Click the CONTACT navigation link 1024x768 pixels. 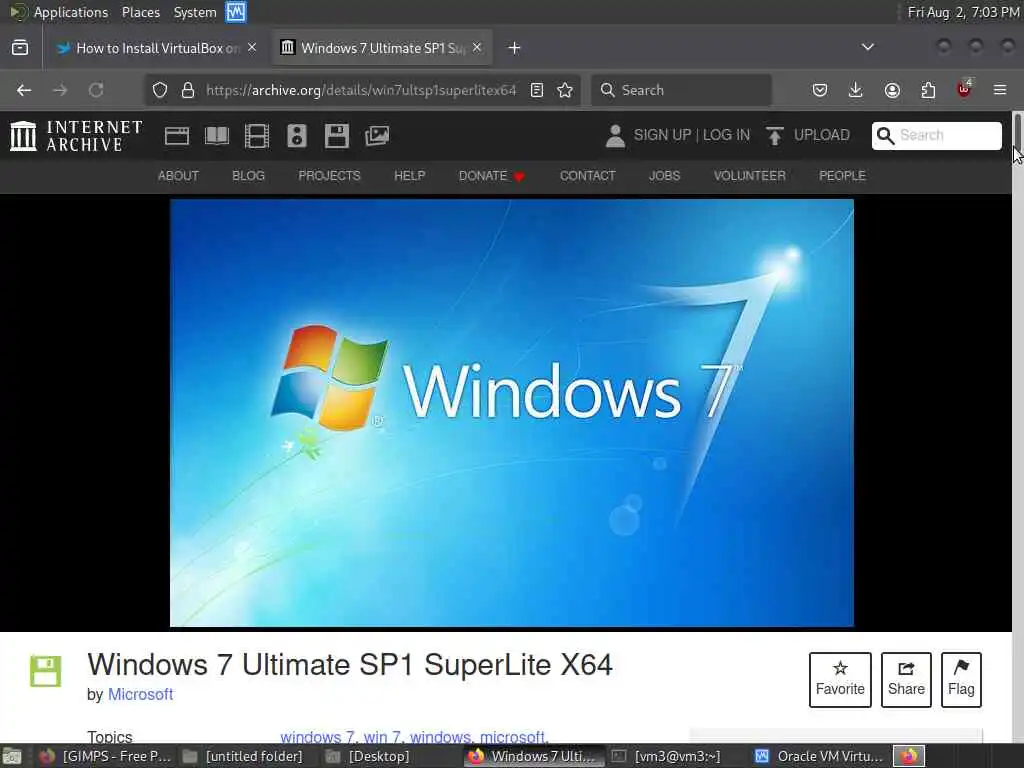click(587, 176)
